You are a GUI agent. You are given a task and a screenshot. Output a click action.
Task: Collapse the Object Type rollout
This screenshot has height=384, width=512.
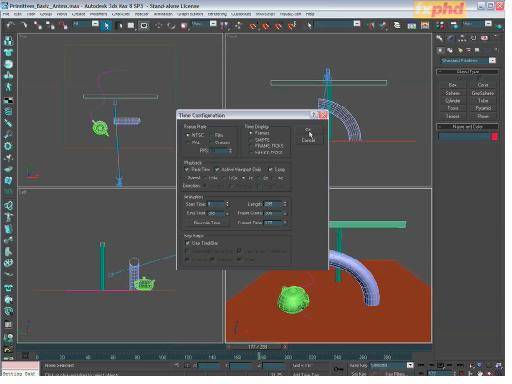(467, 72)
